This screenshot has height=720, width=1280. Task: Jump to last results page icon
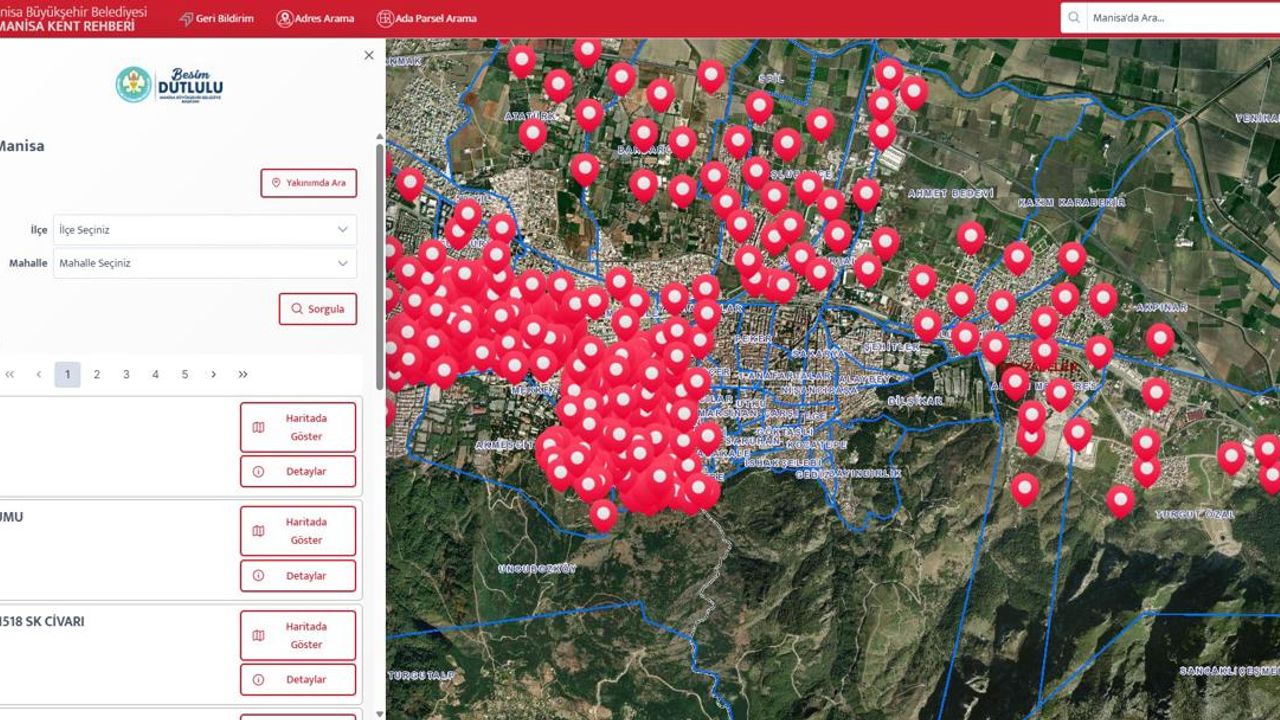(243, 375)
